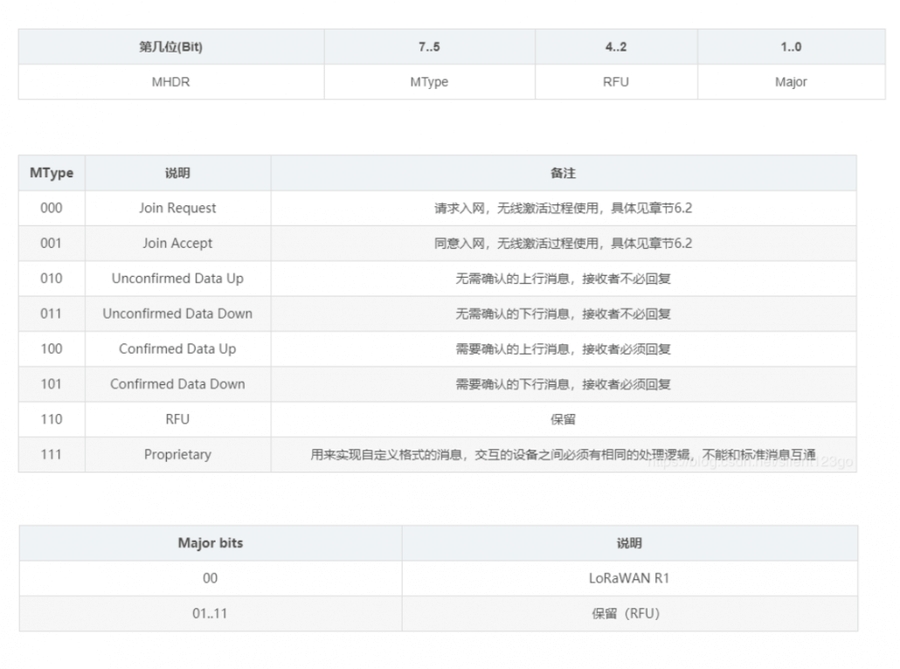The height and width of the screenshot is (669, 900).
Task: Click the Proprietary cell
Action: pos(177,454)
